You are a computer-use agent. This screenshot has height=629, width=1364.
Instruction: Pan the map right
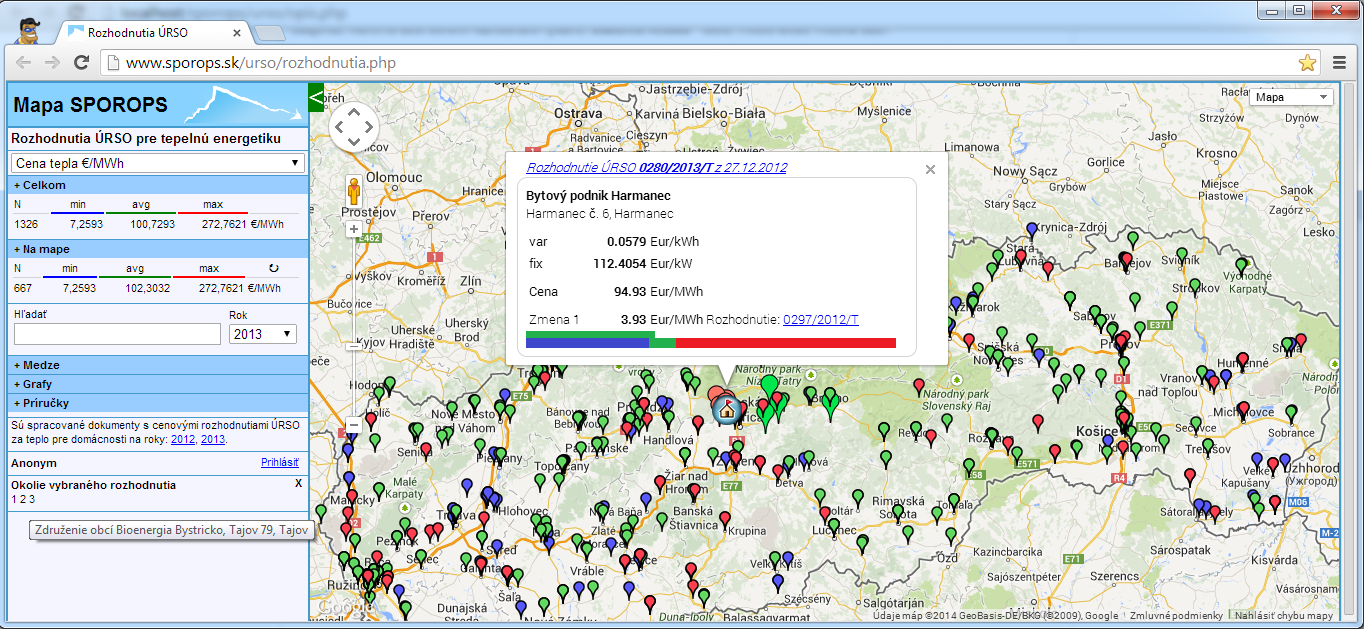[370, 127]
